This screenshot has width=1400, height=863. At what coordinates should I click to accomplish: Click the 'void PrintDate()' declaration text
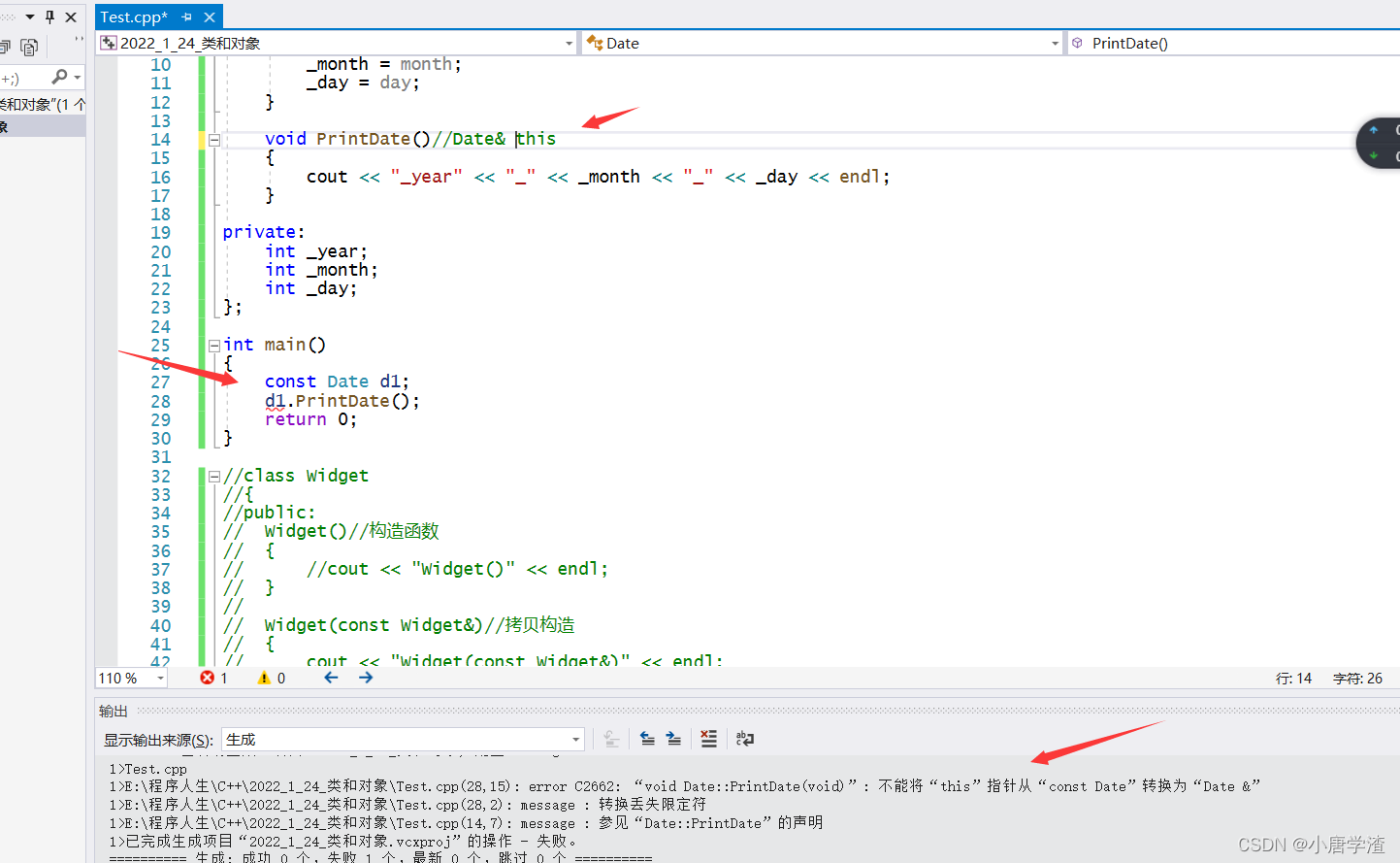[347, 139]
